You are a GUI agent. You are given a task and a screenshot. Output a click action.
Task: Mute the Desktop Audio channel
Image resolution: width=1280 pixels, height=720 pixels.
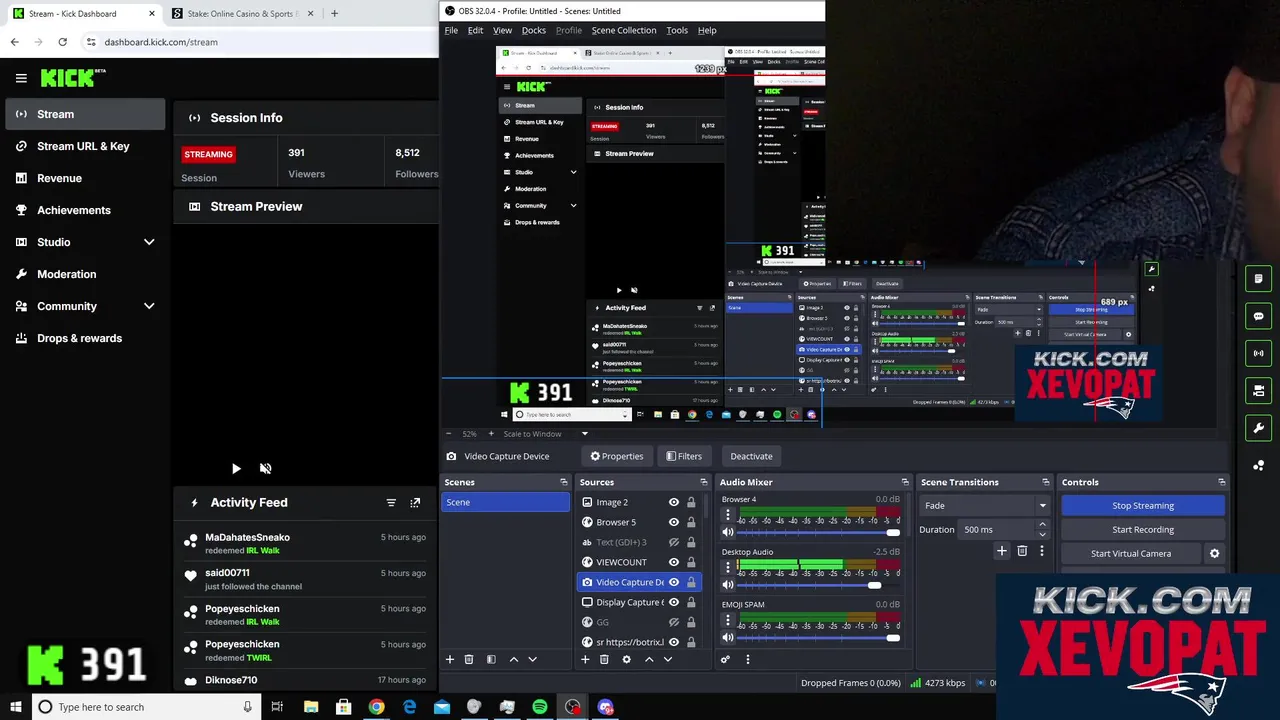pyautogui.click(x=728, y=584)
